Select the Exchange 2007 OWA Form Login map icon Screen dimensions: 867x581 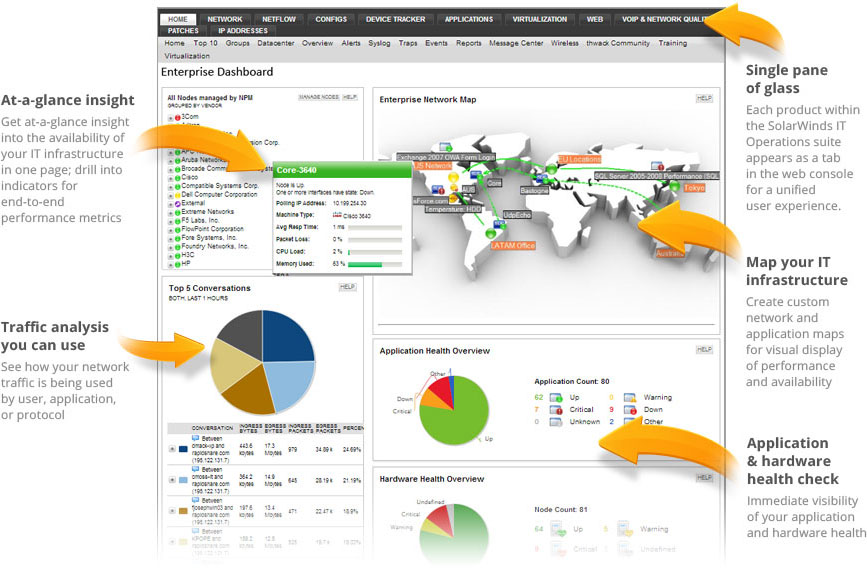[x=446, y=148]
